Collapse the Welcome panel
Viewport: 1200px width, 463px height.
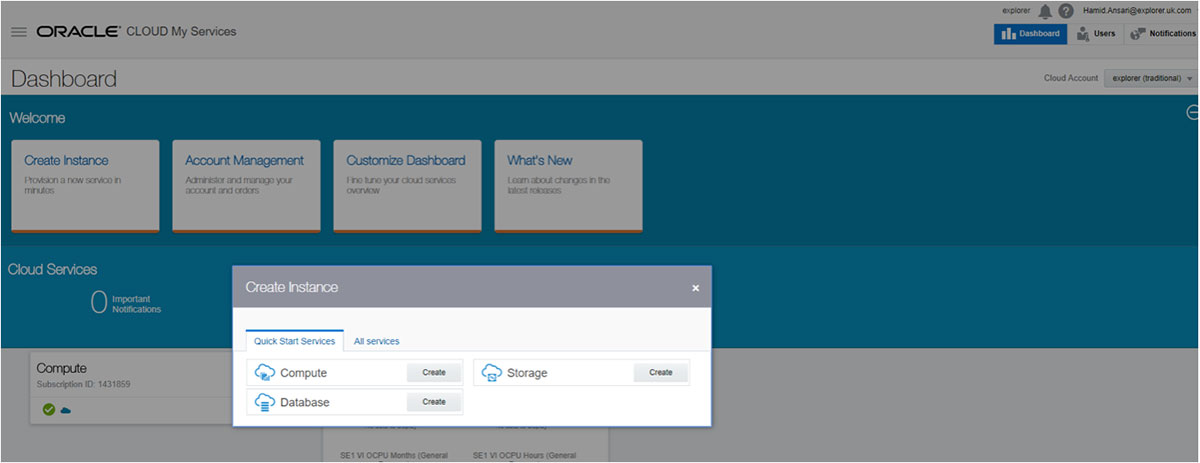[x=1192, y=112]
